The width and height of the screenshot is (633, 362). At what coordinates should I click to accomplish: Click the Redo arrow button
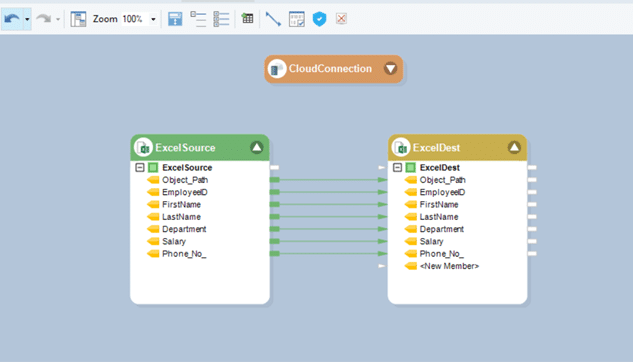44,19
